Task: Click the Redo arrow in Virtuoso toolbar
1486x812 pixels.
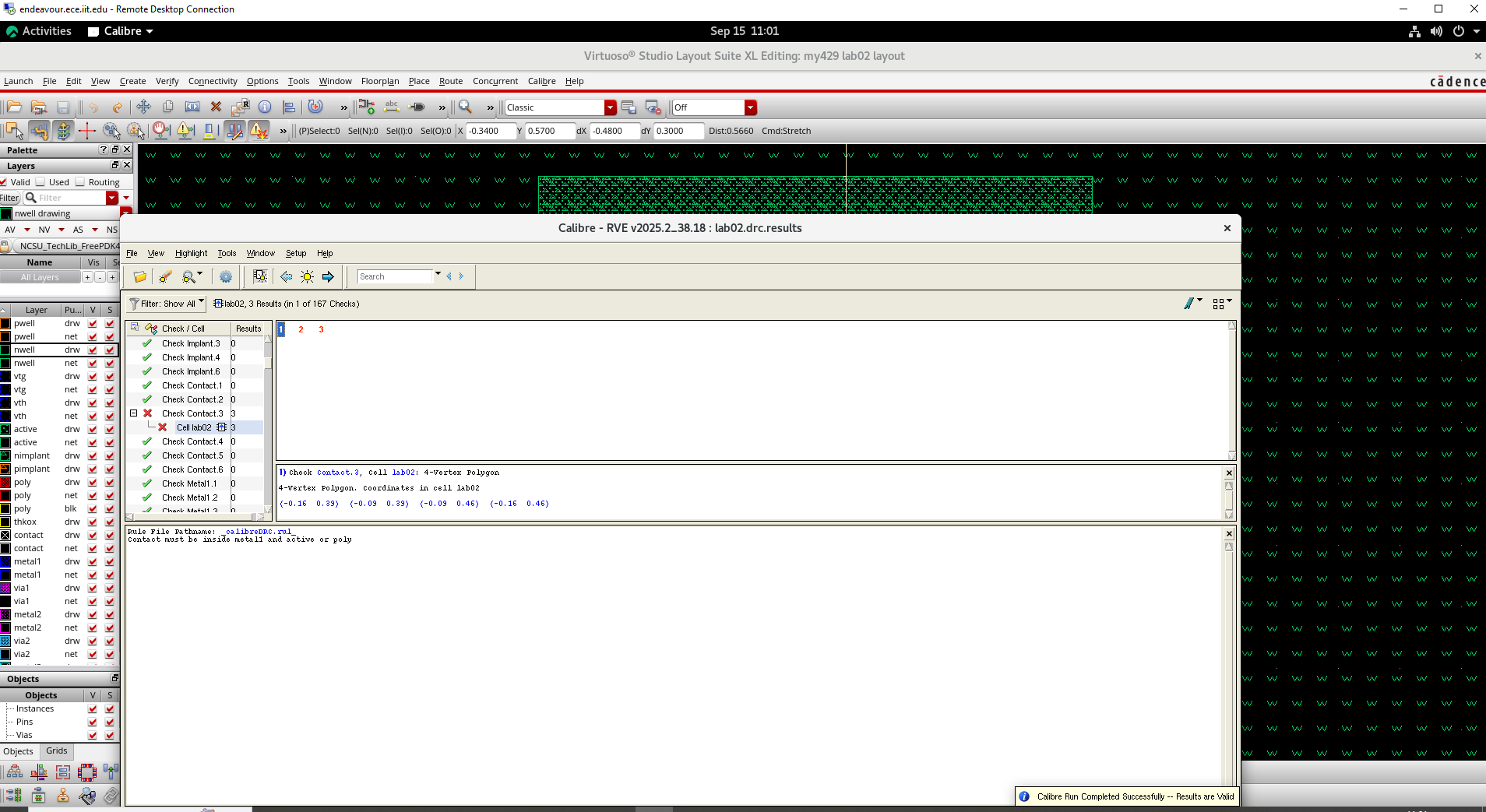Action: (117, 107)
